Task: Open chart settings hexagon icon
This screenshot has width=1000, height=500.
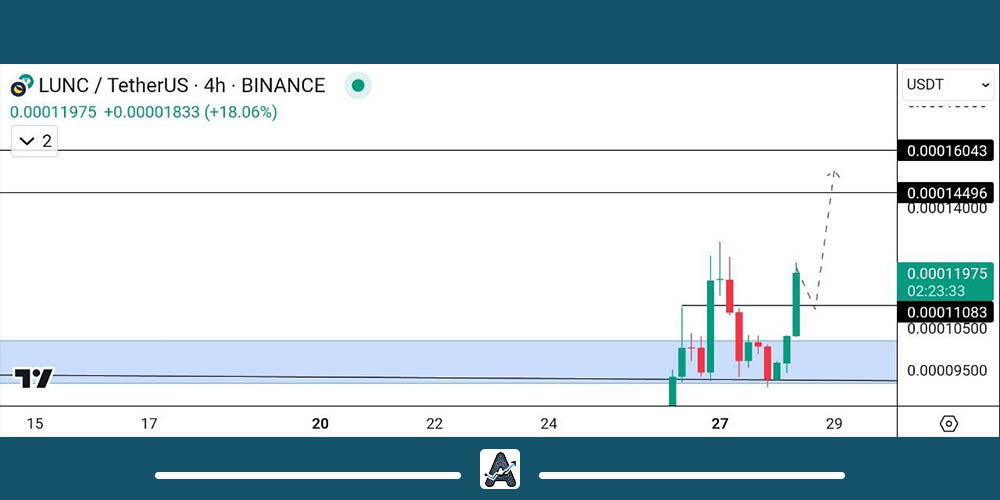Action: [x=948, y=423]
